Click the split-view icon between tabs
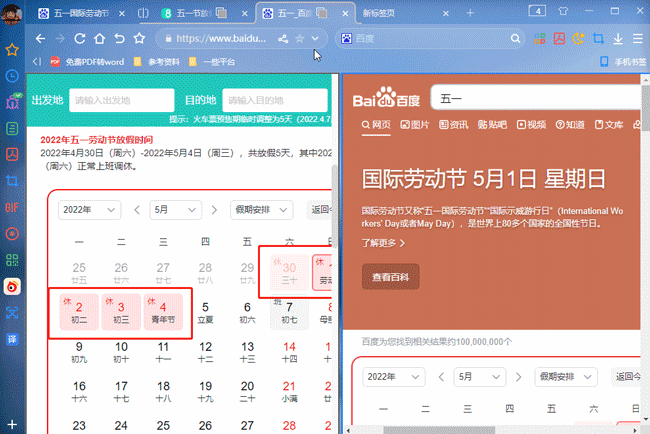This screenshot has width=650, height=434. 143,13
